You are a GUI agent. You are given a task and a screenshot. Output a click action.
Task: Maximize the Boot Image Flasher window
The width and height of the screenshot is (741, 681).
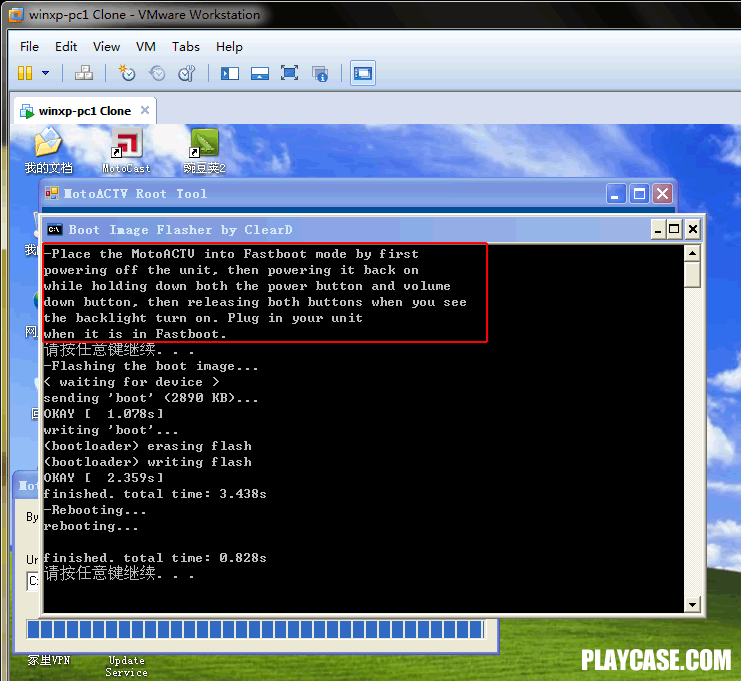[675, 229]
